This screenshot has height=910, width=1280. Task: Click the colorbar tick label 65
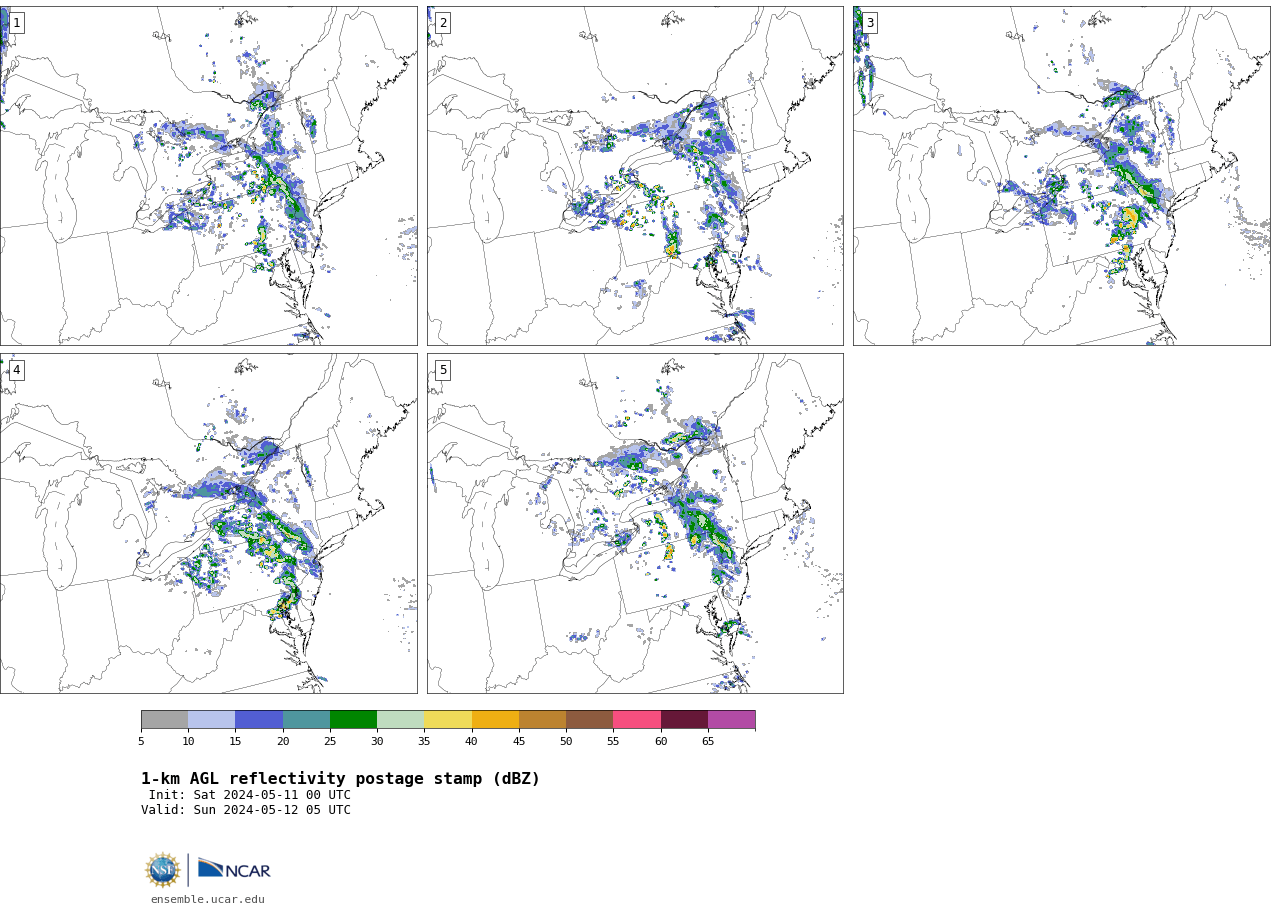[x=708, y=742]
